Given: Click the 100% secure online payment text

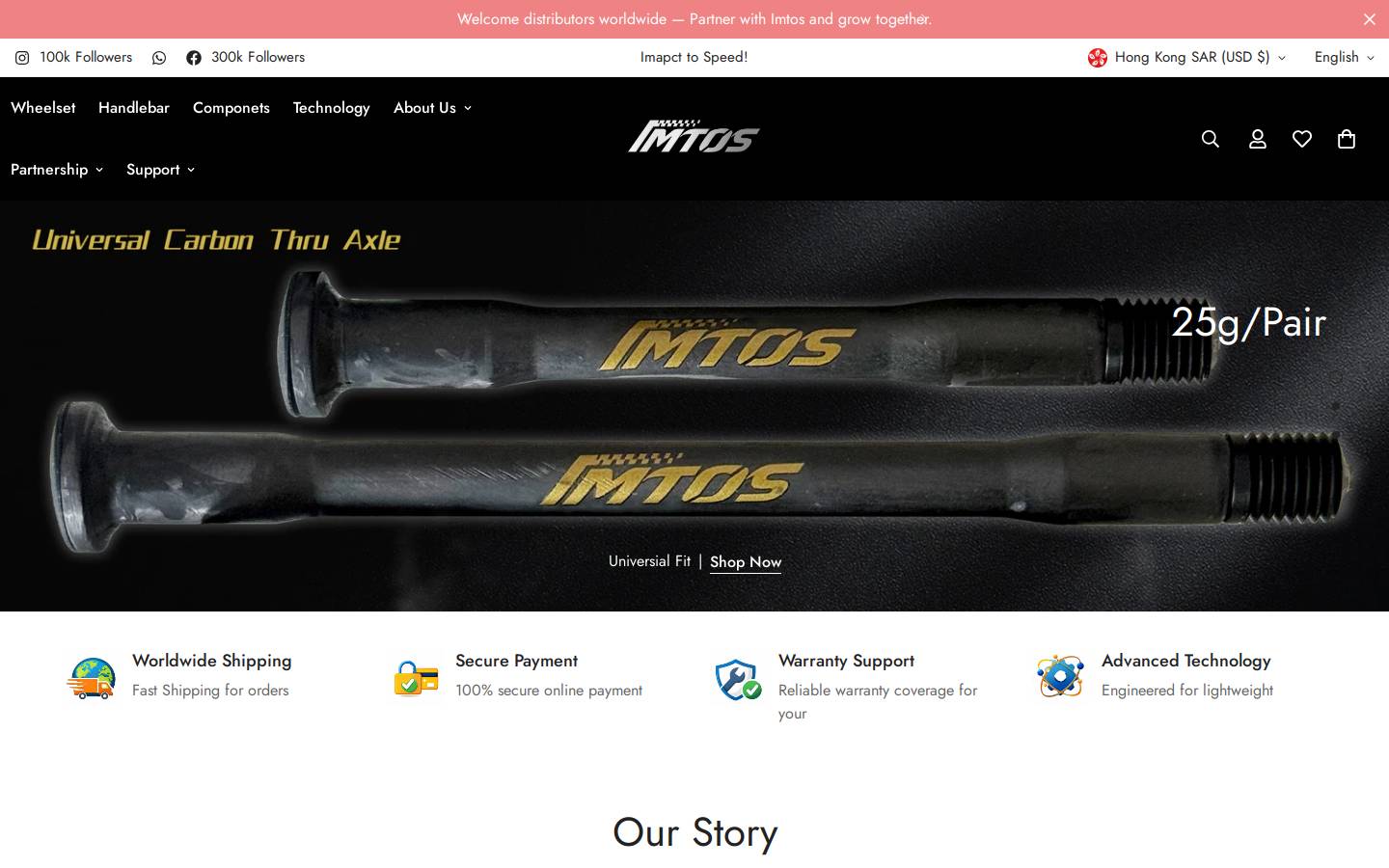Looking at the screenshot, I should click(x=549, y=691).
